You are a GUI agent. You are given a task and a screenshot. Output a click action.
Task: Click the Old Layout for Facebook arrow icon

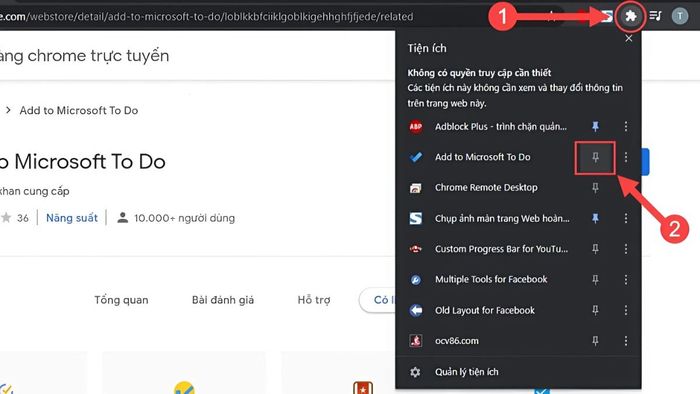pyautogui.click(x=416, y=310)
